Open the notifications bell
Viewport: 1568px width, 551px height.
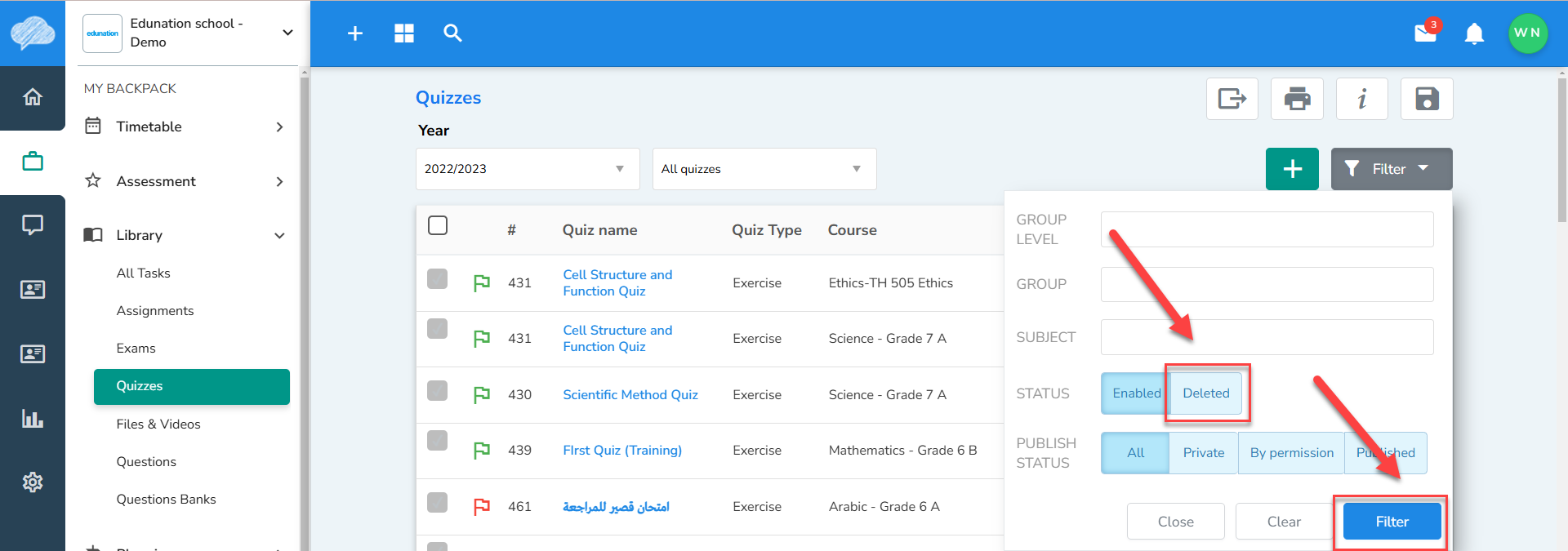tap(1474, 33)
